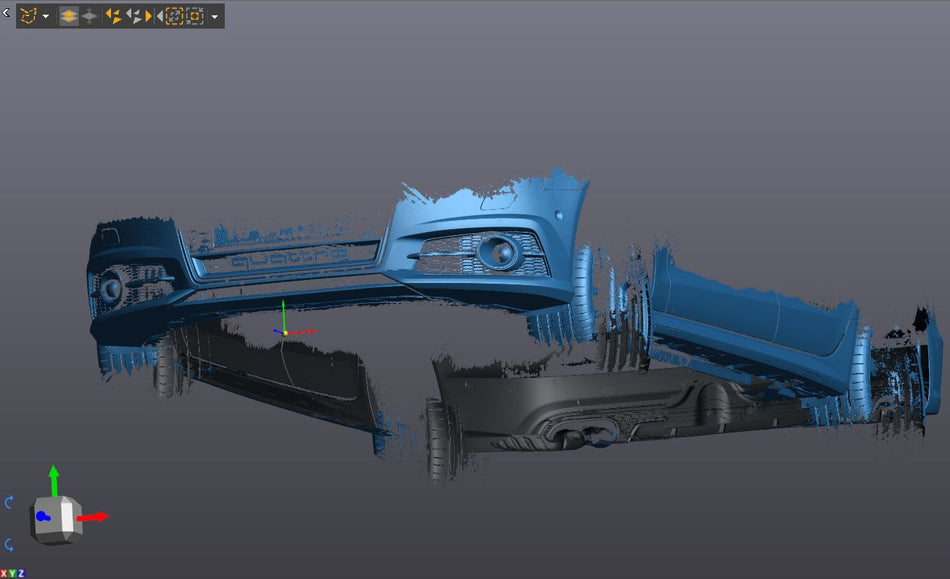The height and width of the screenshot is (579, 950).
Task: Click the lower blue rotate arrow
Action: pos(10,545)
